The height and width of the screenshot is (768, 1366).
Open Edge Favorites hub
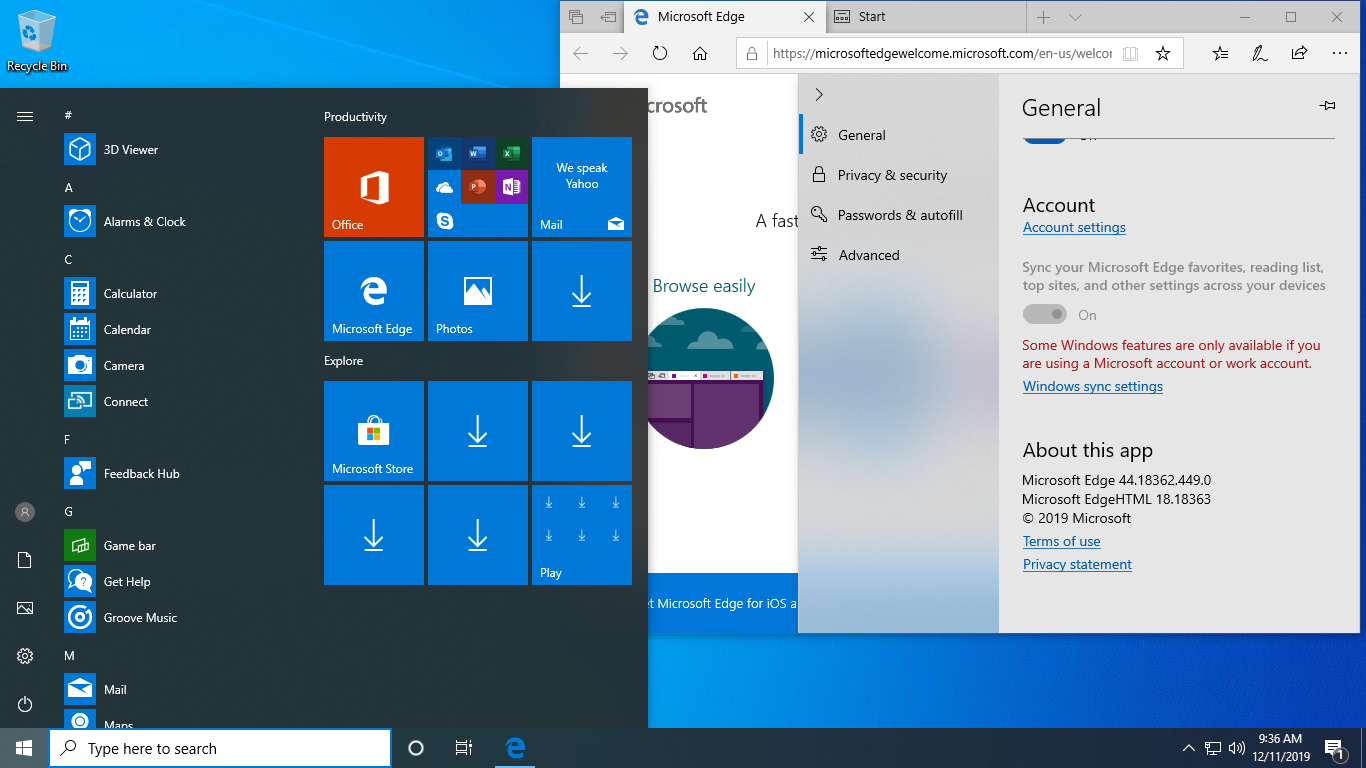coord(1220,53)
